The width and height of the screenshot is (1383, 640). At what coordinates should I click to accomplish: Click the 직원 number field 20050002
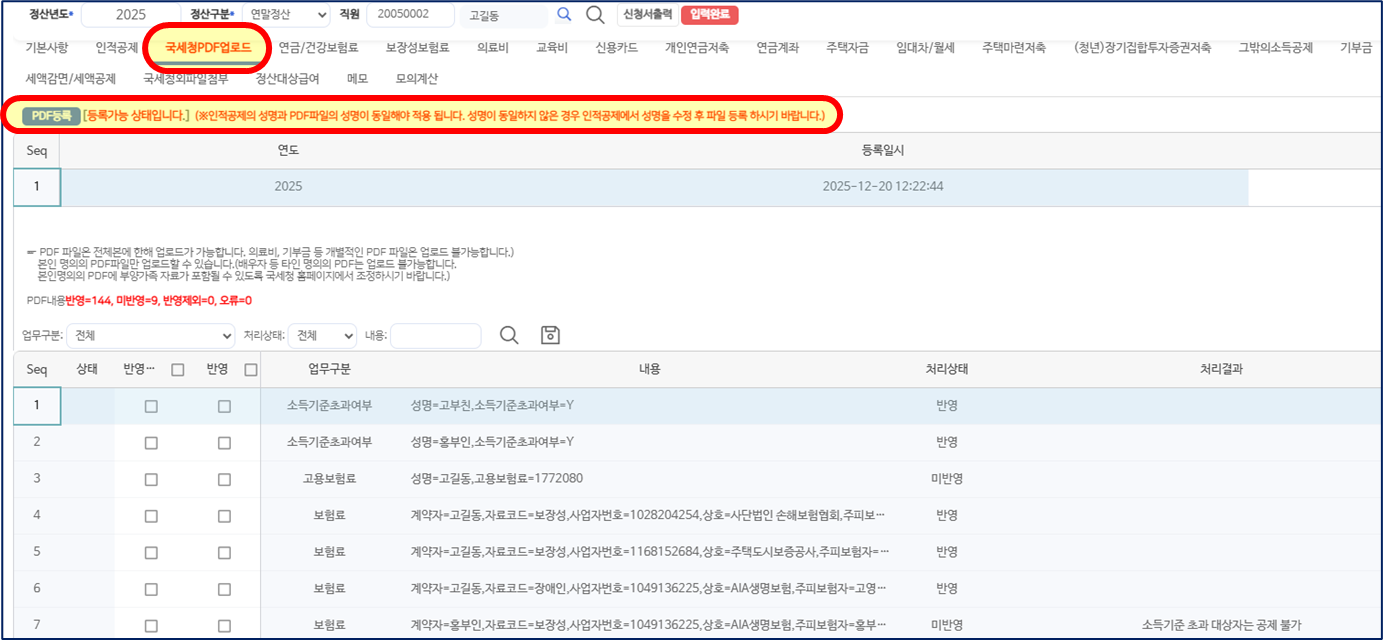point(411,15)
